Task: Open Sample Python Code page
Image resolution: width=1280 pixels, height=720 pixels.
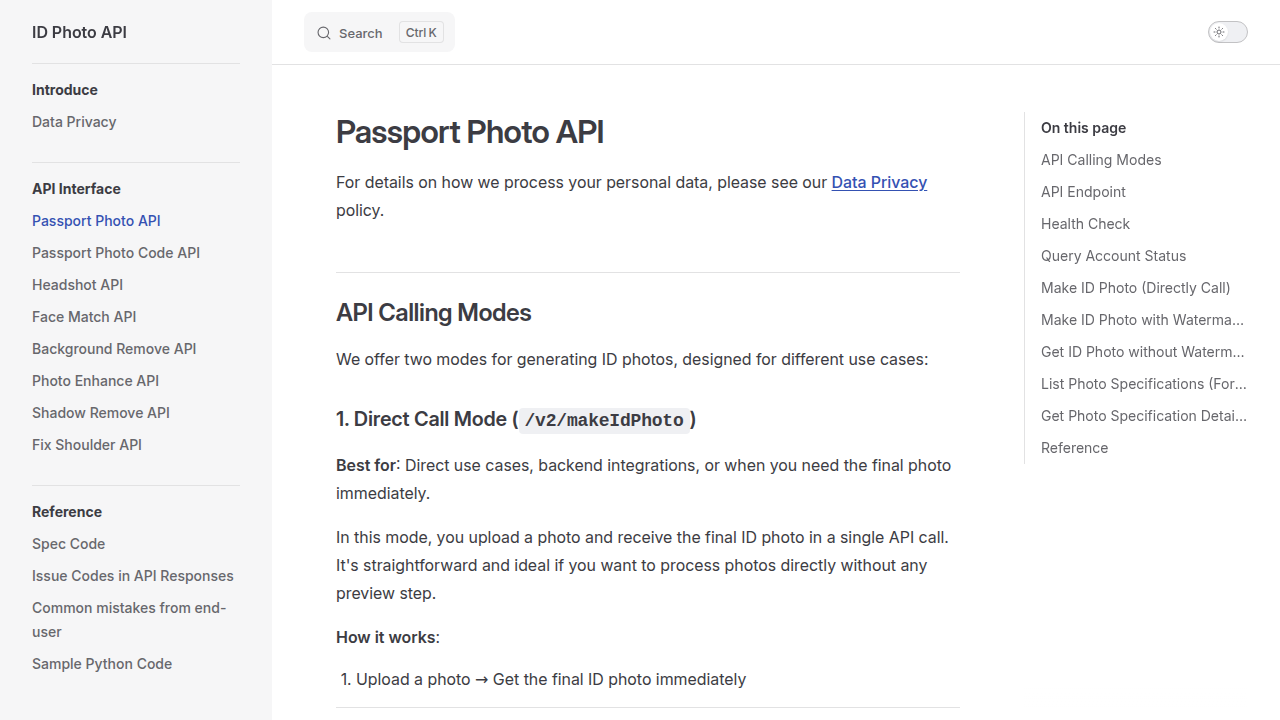Action: 102,664
